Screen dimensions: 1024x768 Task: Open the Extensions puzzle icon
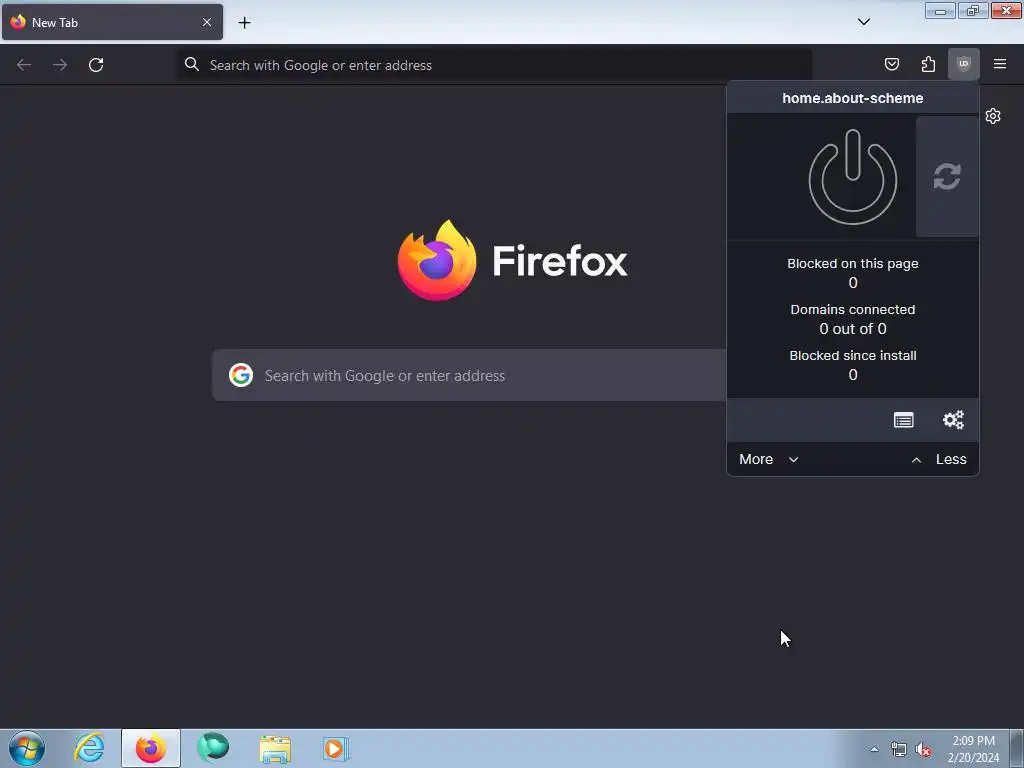click(928, 64)
